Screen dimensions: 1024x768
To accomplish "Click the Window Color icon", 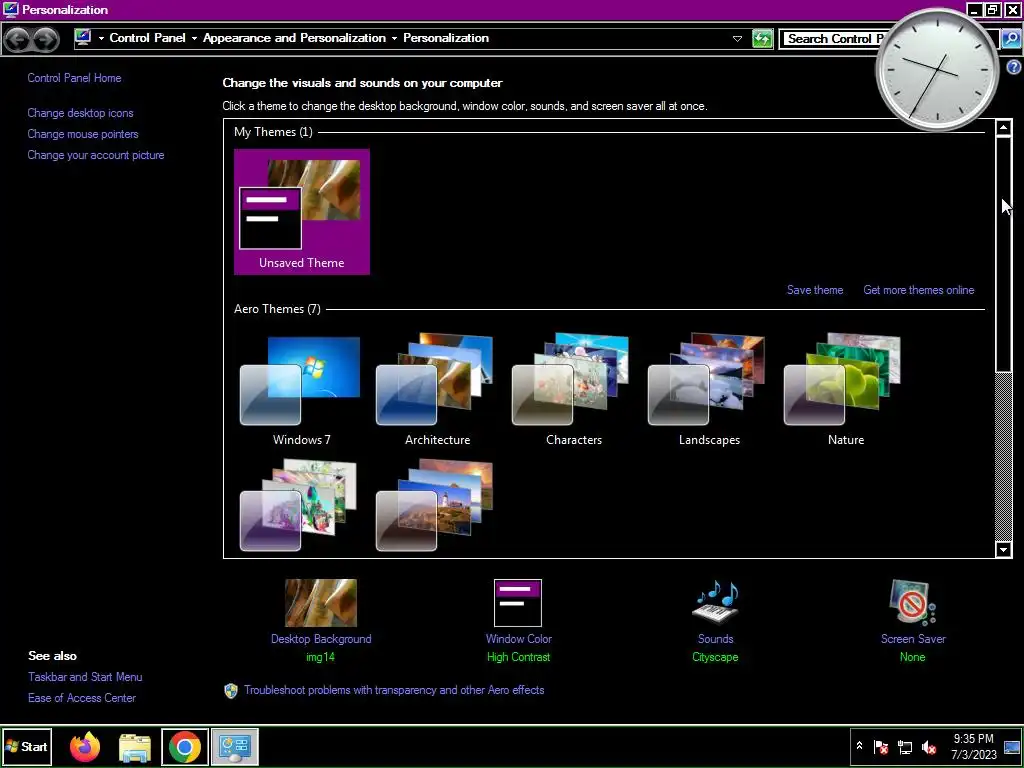I will [x=518, y=603].
